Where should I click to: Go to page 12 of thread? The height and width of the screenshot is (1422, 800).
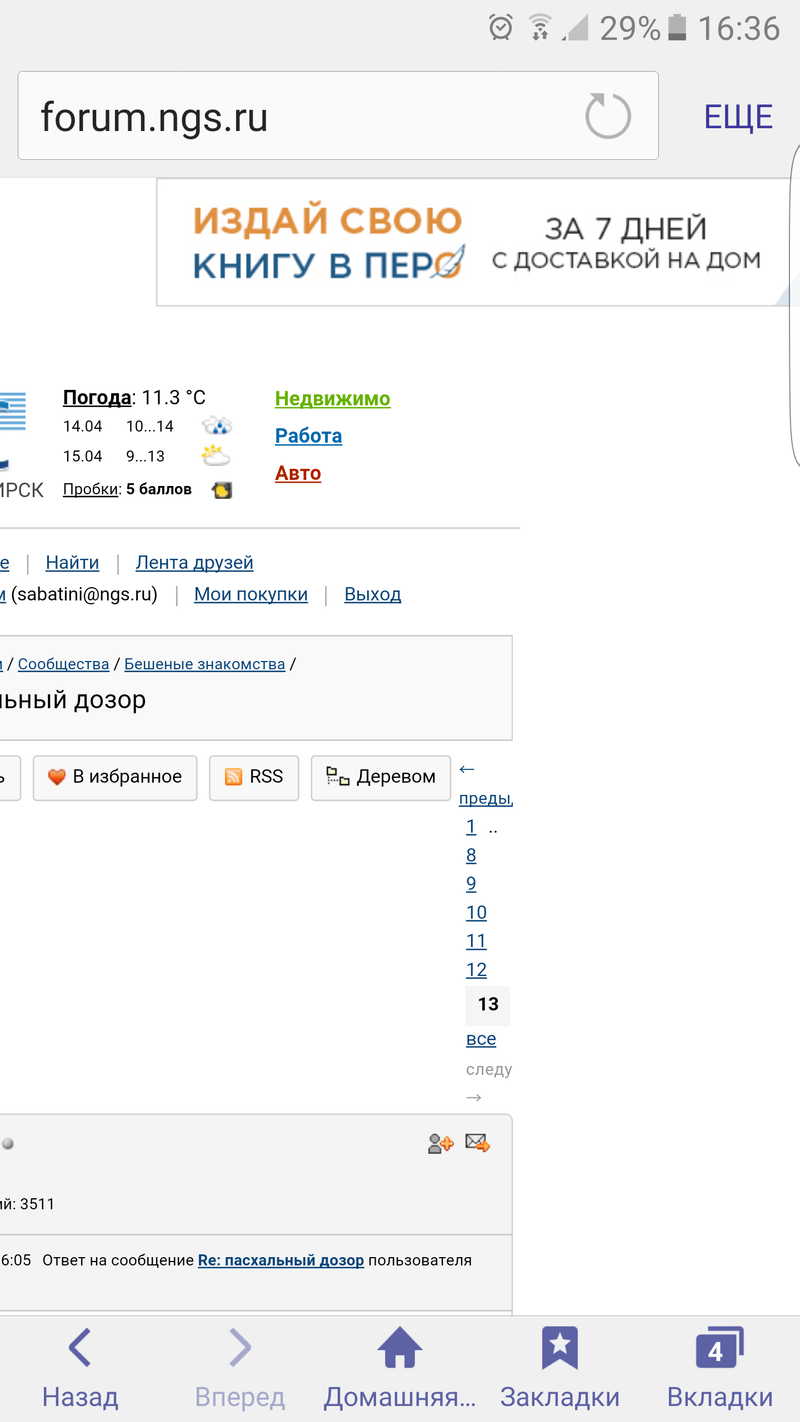coord(476,970)
